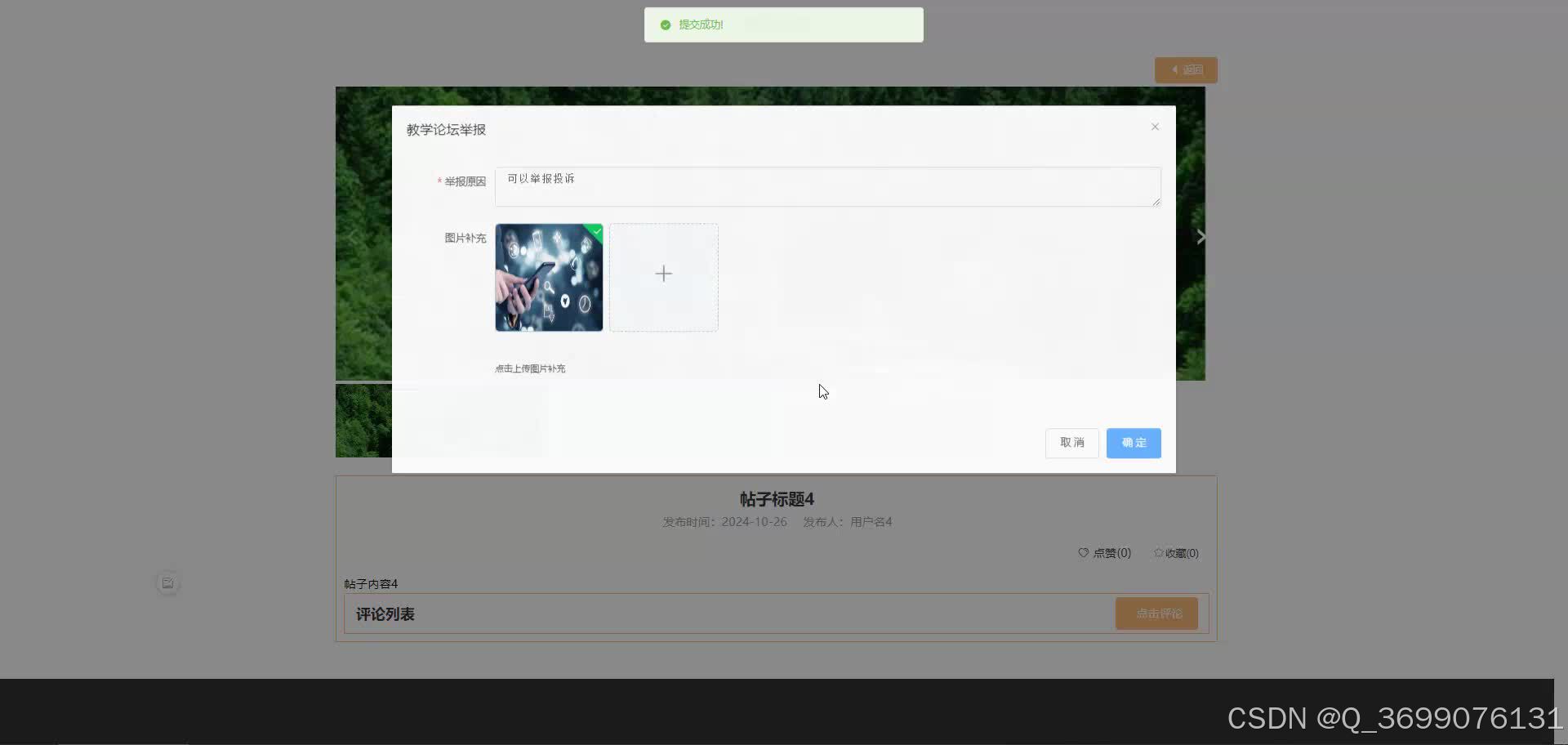
Task: Click the 评论列表 heading
Action: tap(385, 614)
